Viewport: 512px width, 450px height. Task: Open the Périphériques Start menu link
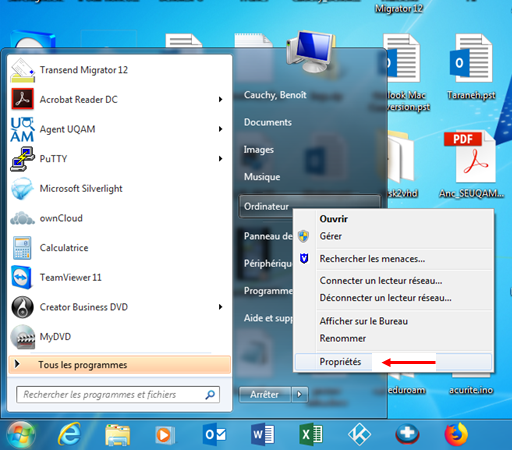click(268, 264)
